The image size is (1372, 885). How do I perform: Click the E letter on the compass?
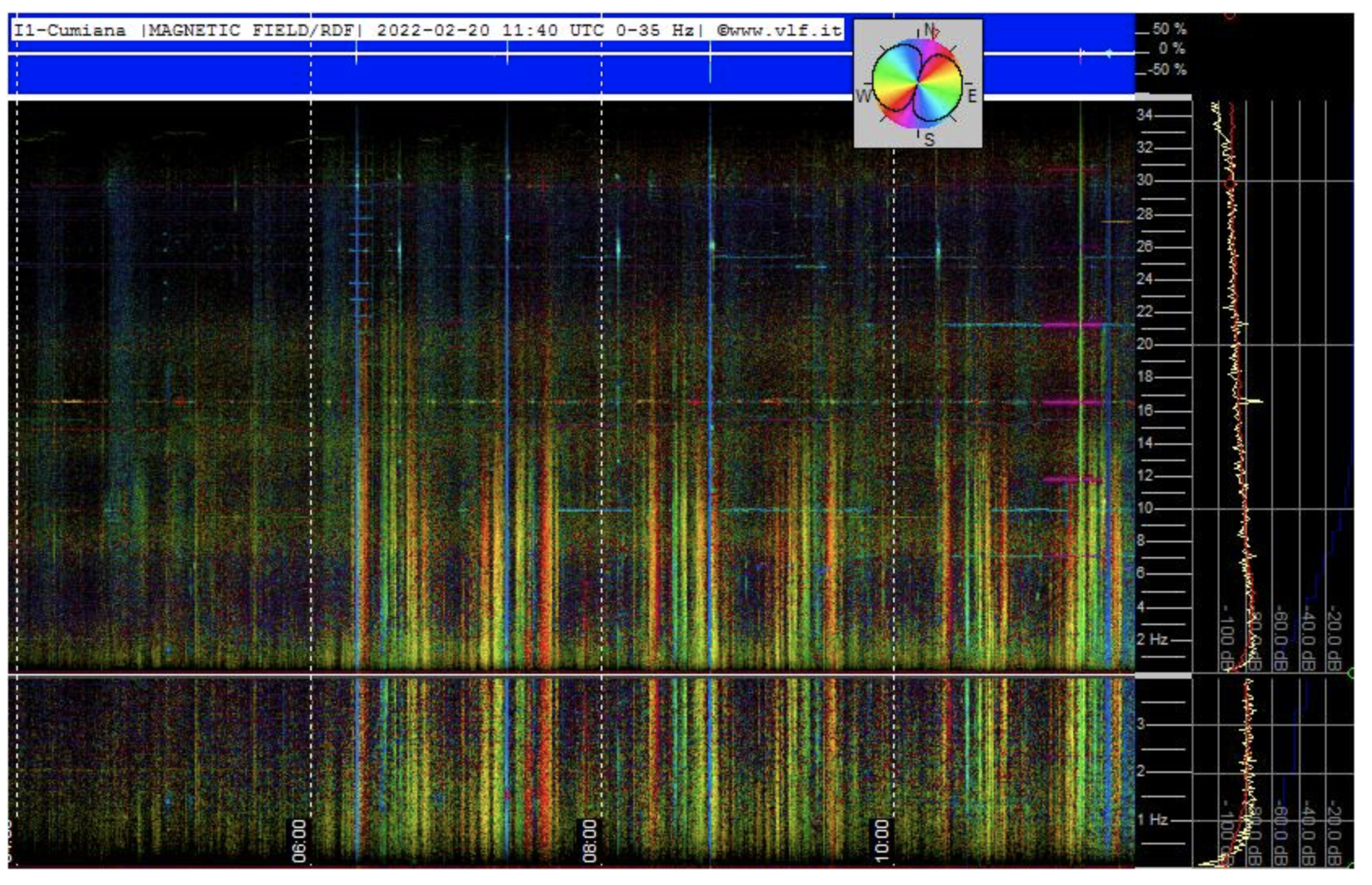[972, 96]
